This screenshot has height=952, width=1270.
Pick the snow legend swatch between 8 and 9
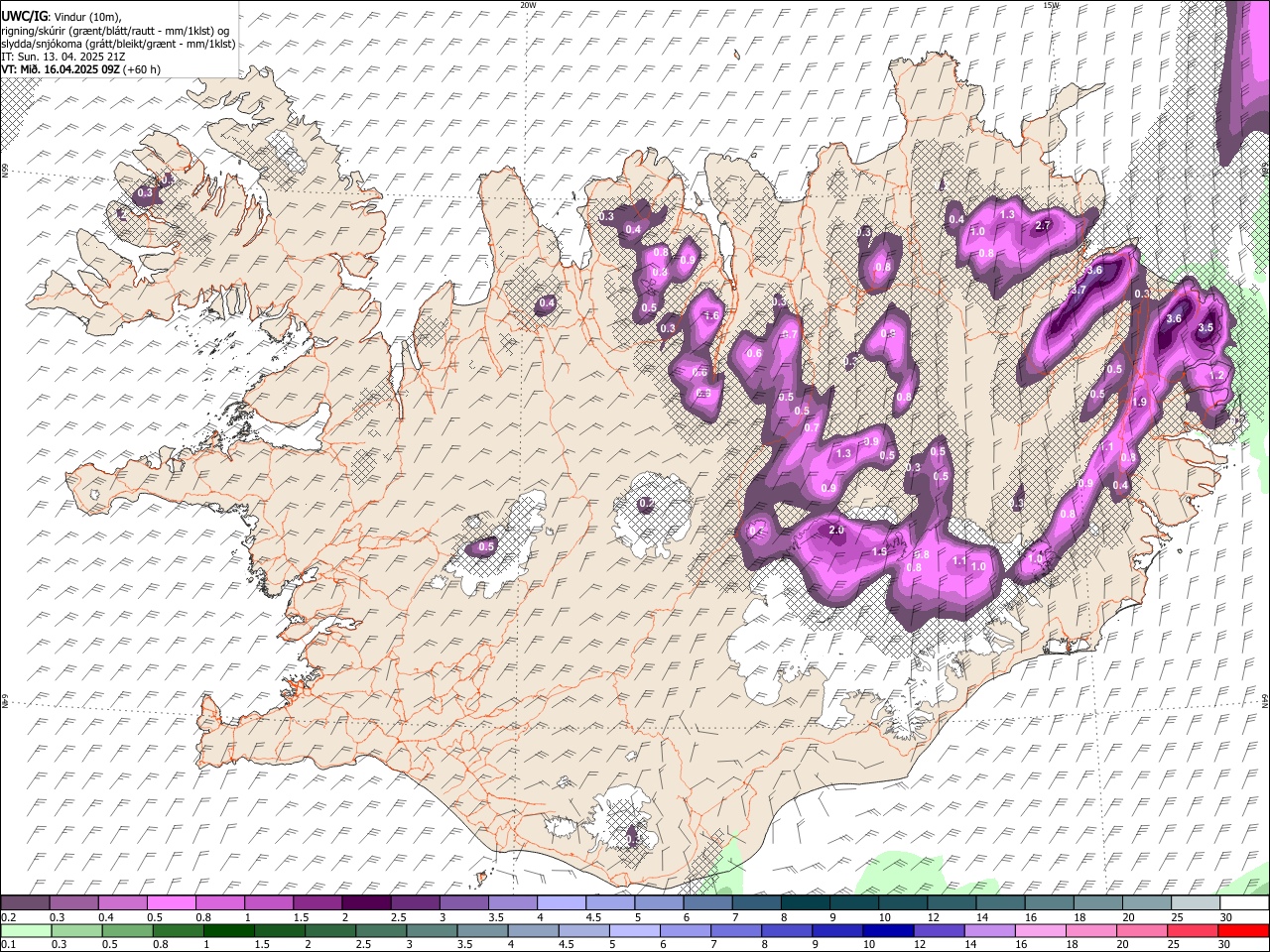click(806, 903)
